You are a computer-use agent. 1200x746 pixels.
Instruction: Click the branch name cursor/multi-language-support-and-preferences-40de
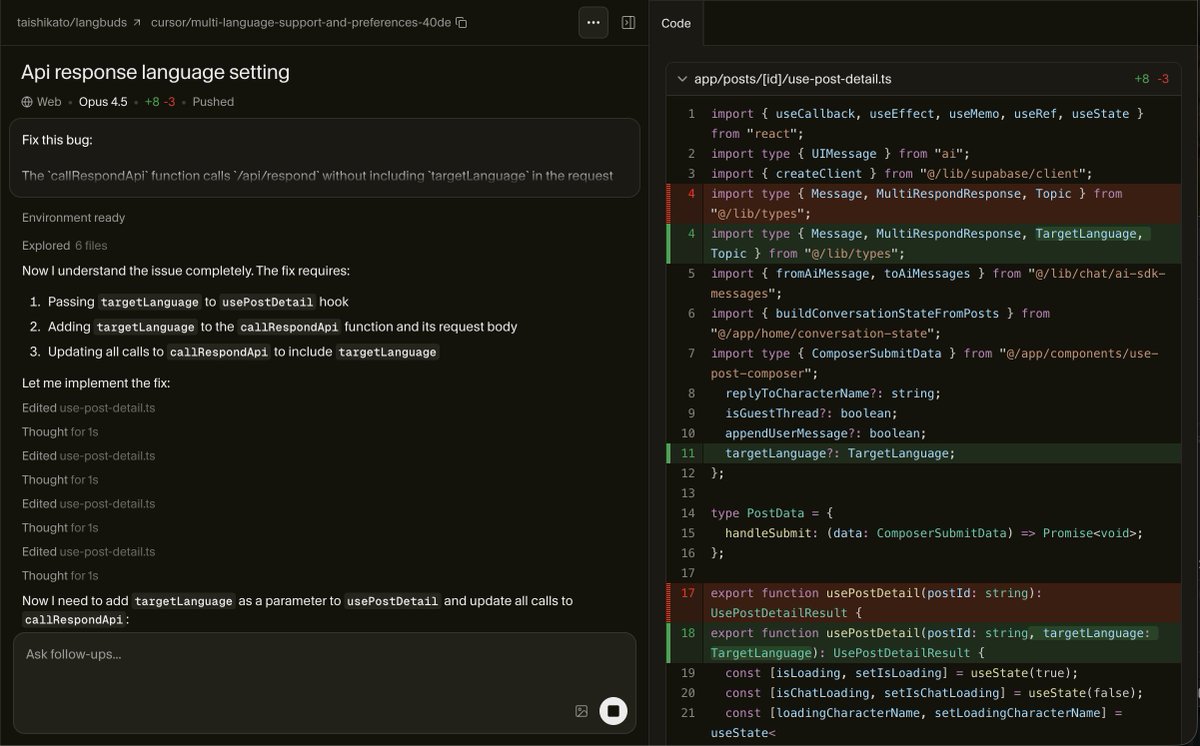301,22
